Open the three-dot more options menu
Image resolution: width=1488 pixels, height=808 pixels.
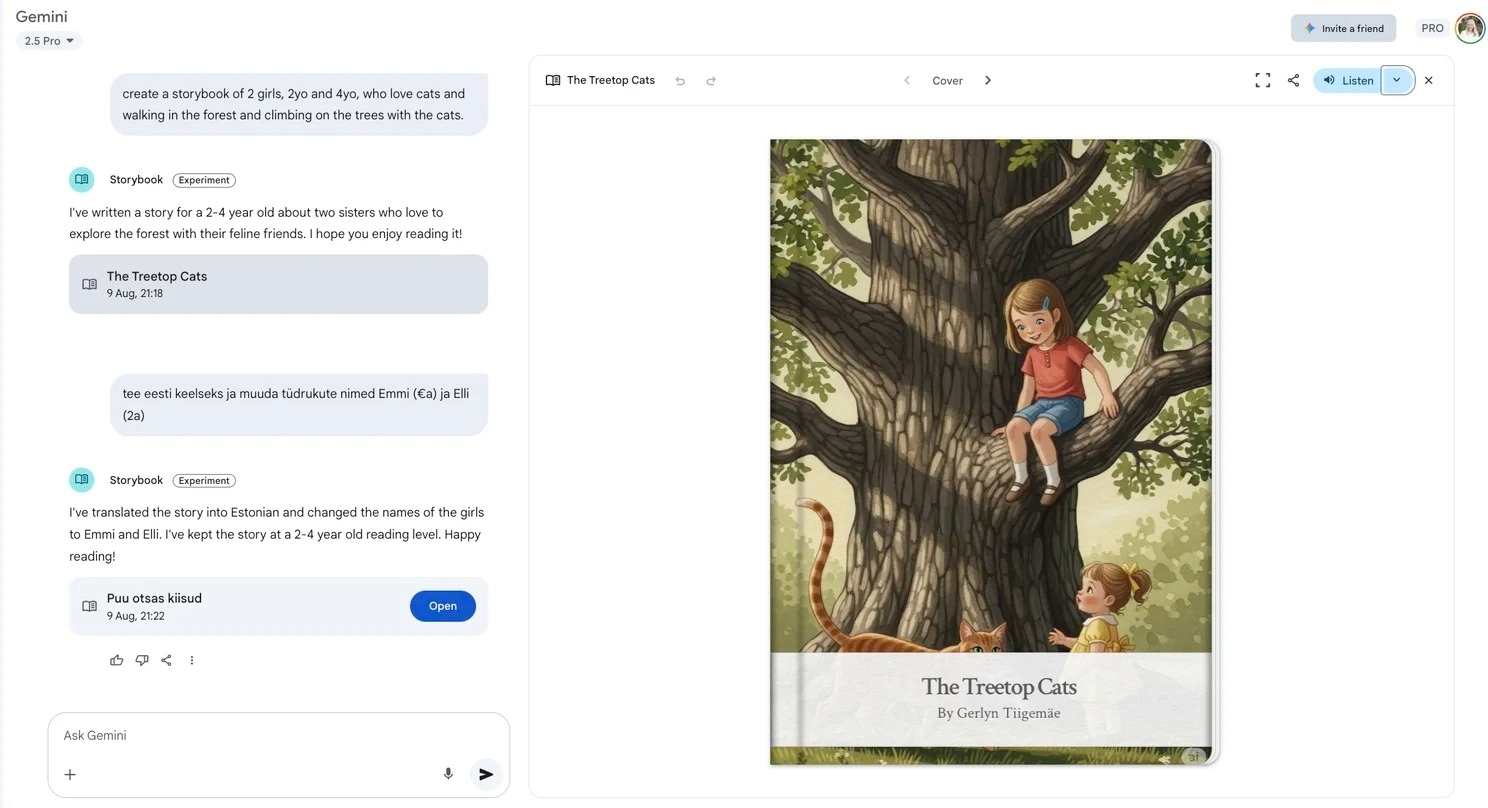[192, 660]
